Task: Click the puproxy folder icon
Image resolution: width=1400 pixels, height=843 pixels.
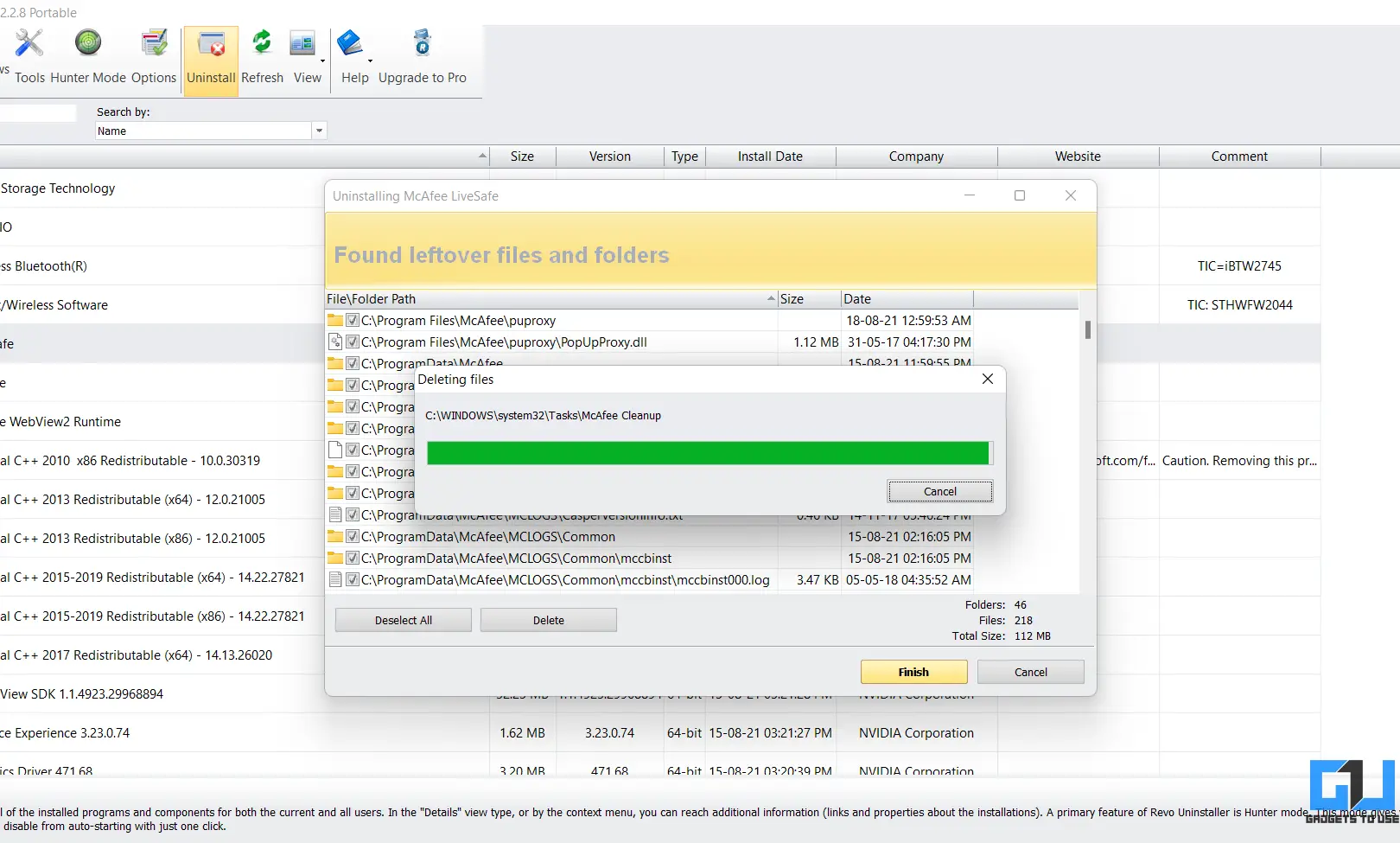Action: (335, 321)
